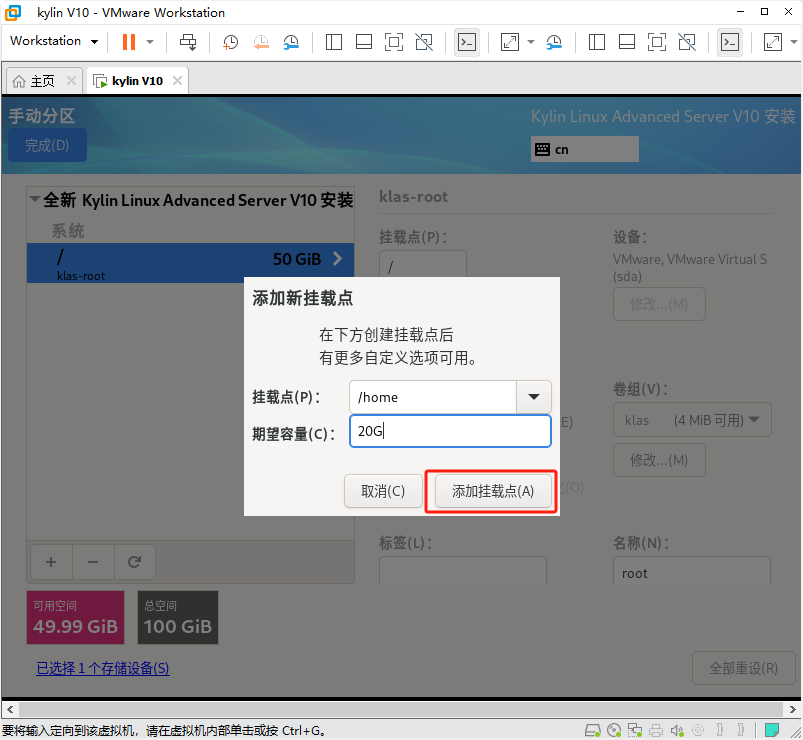Click the hard disk status bar icon

click(x=593, y=730)
